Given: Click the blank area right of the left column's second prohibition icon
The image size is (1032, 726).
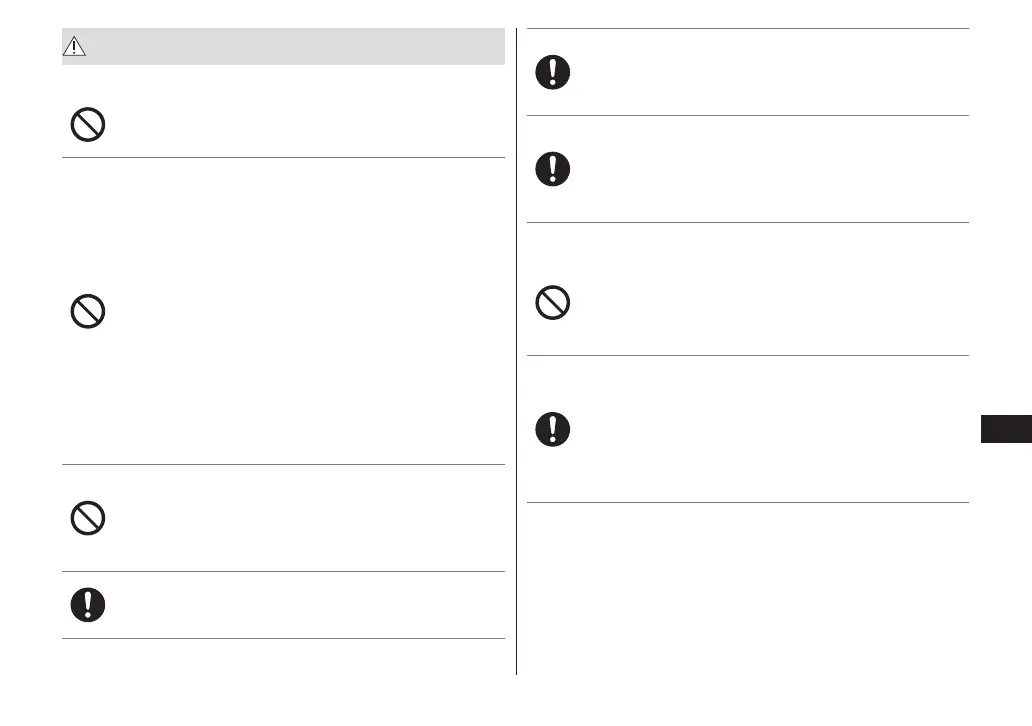Looking at the screenshot, I should click(300, 313).
